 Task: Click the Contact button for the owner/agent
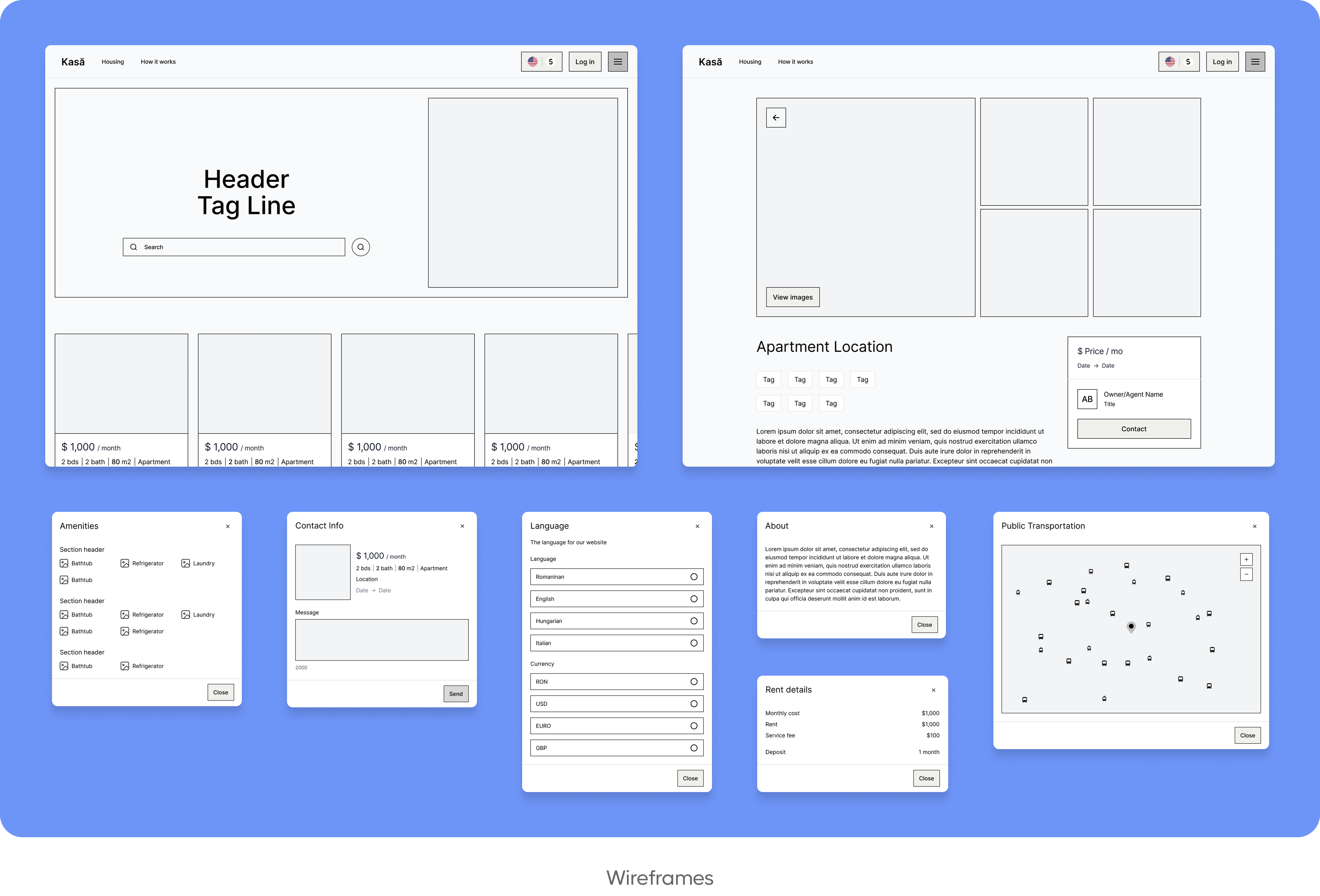(x=1134, y=429)
